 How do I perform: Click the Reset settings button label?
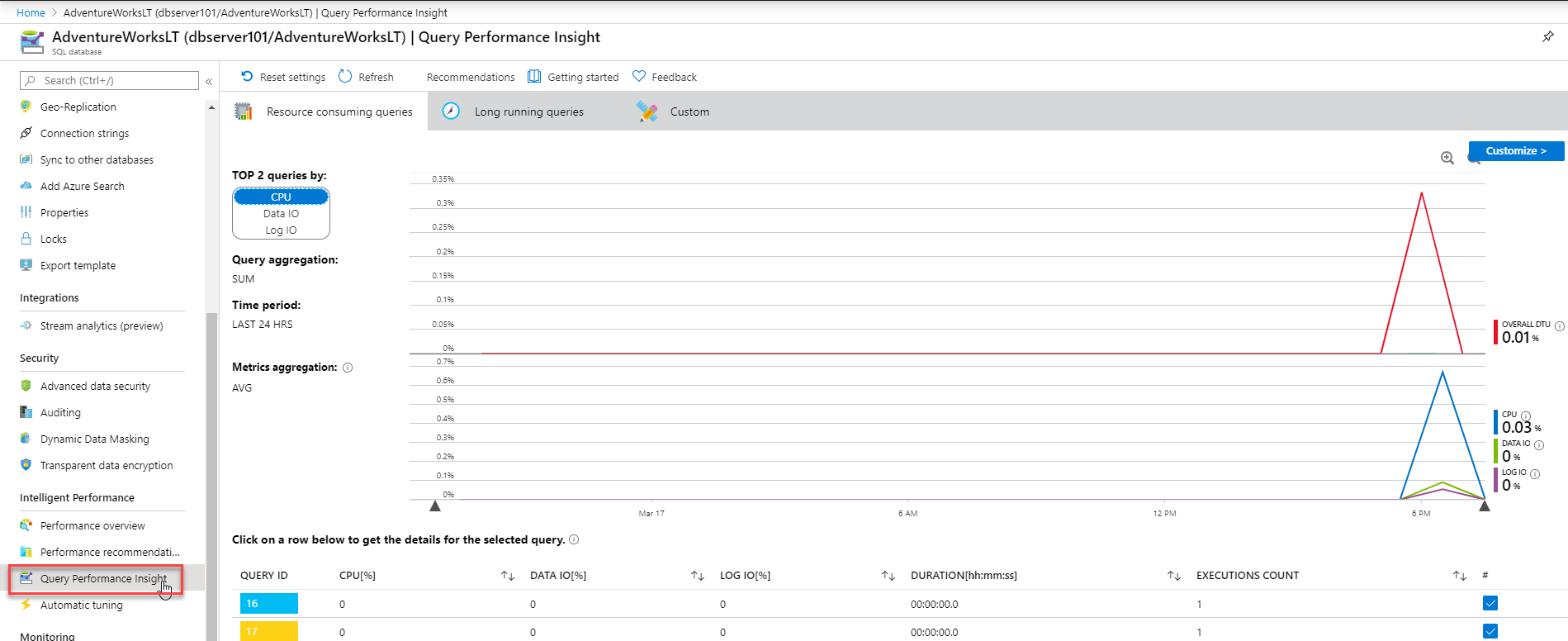pos(292,77)
